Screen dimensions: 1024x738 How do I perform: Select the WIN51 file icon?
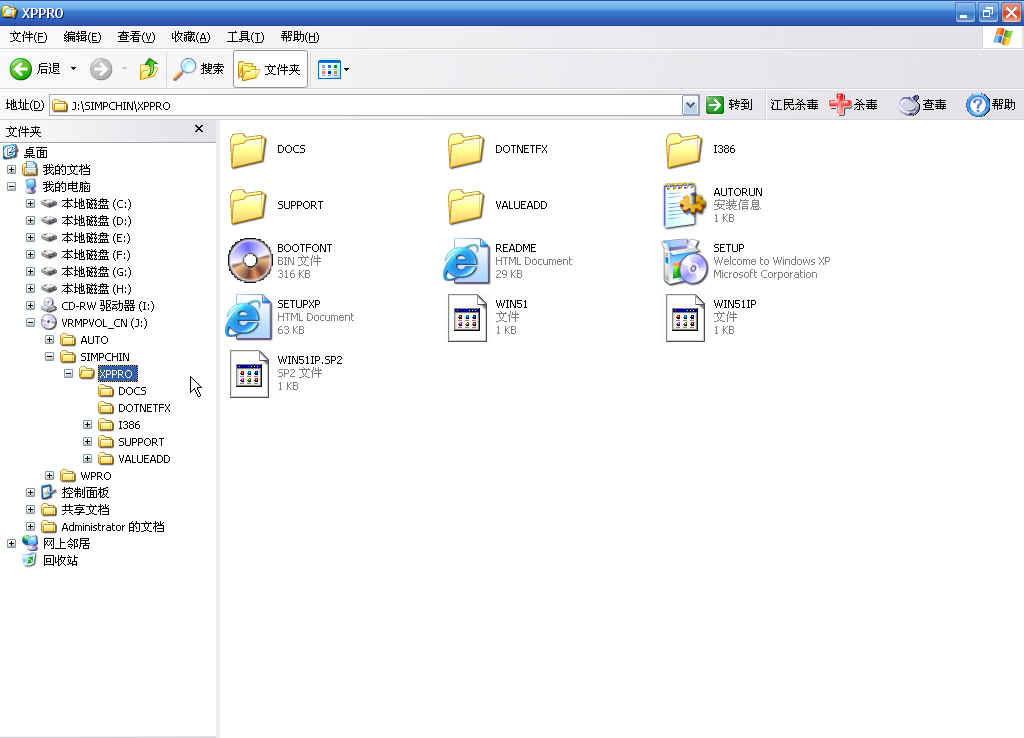[467, 318]
